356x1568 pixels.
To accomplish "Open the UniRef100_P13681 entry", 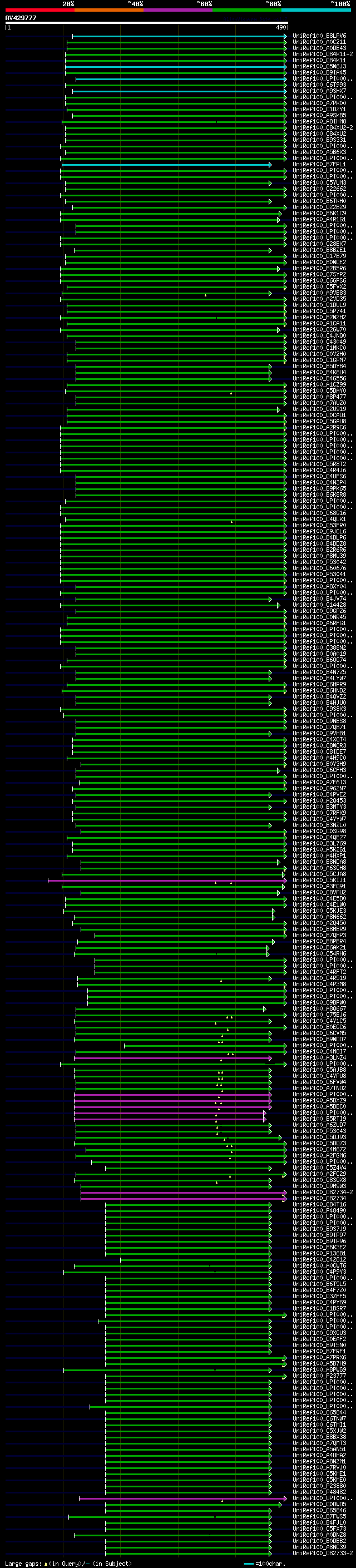I will pos(319,1253).
